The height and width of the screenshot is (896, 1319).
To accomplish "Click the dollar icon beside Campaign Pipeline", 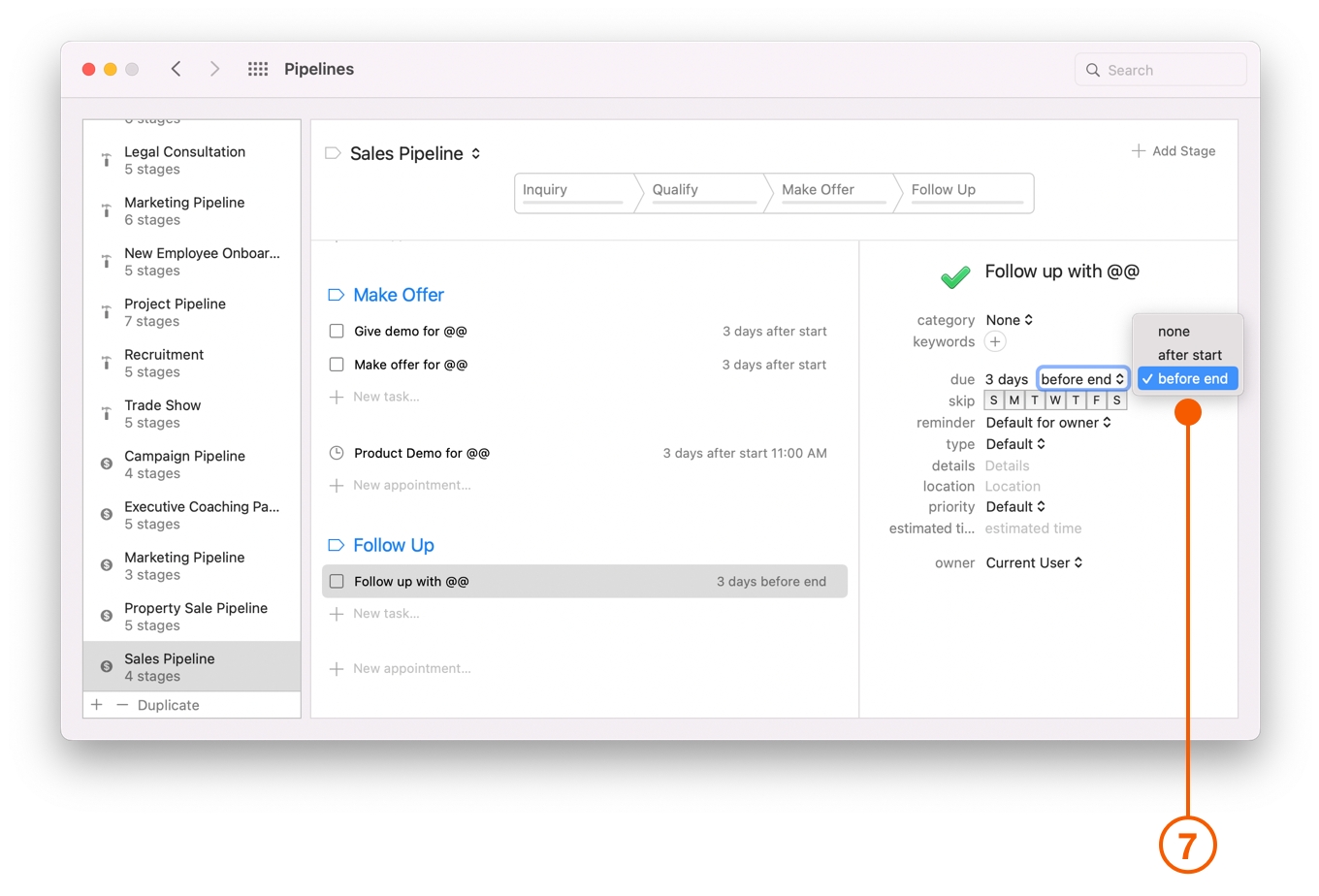I will click(105, 464).
